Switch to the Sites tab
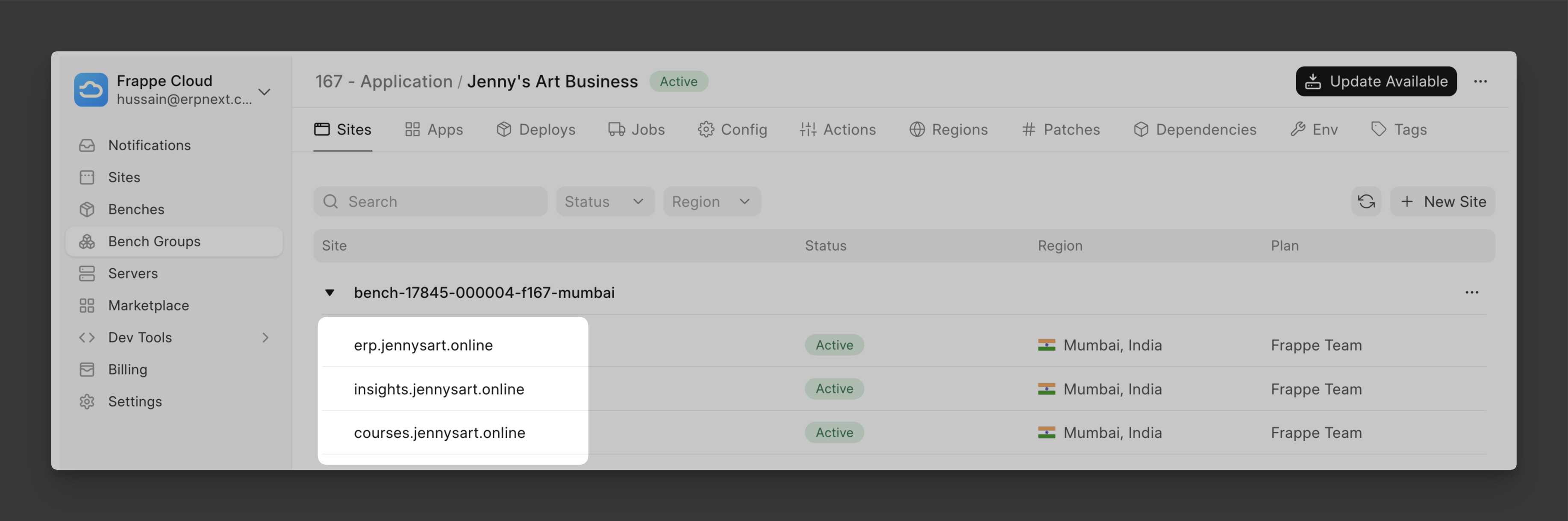This screenshot has width=1568, height=521. tap(343, 129)
